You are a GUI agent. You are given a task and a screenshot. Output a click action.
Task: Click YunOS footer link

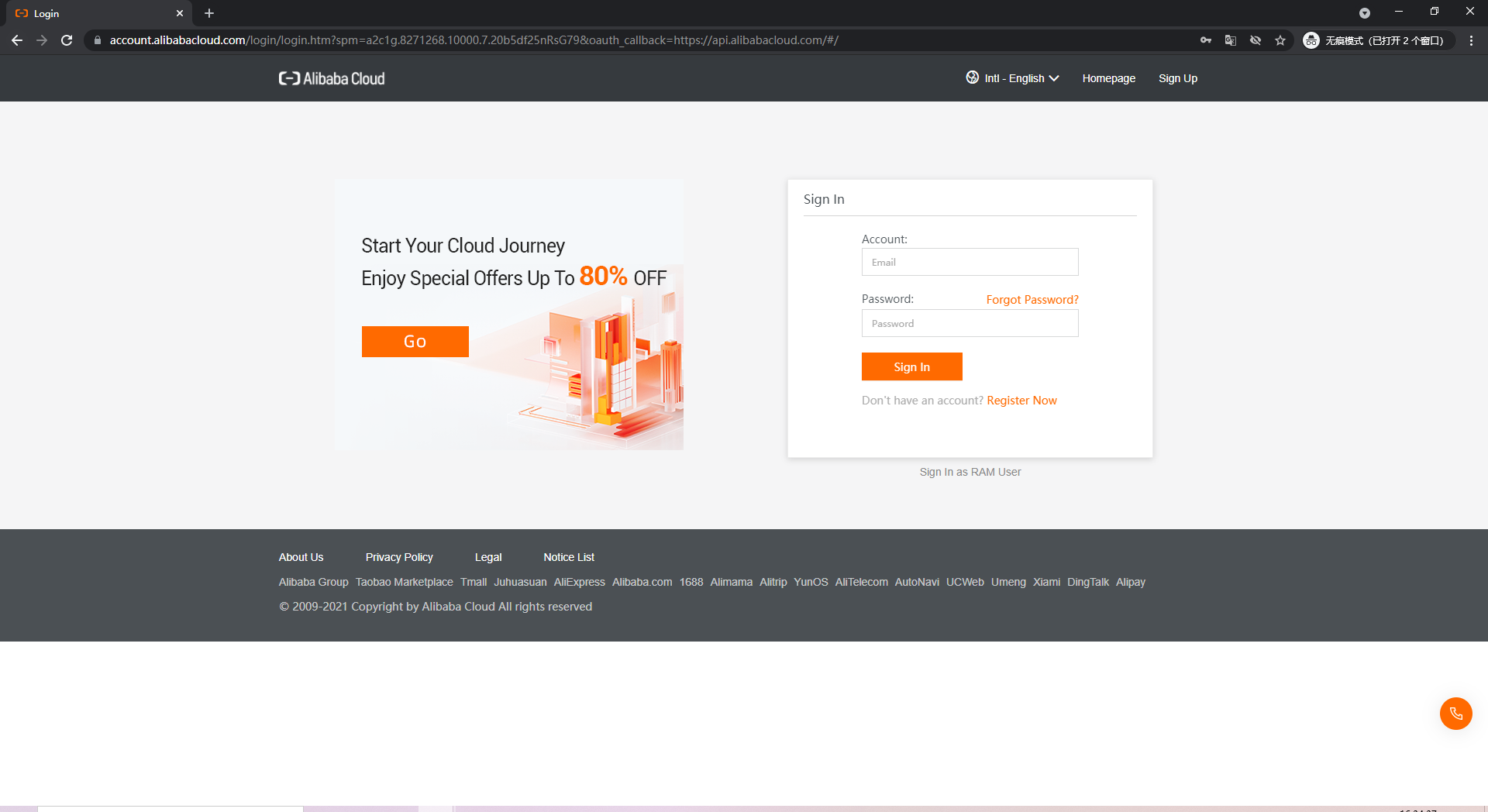click(811, 582)
